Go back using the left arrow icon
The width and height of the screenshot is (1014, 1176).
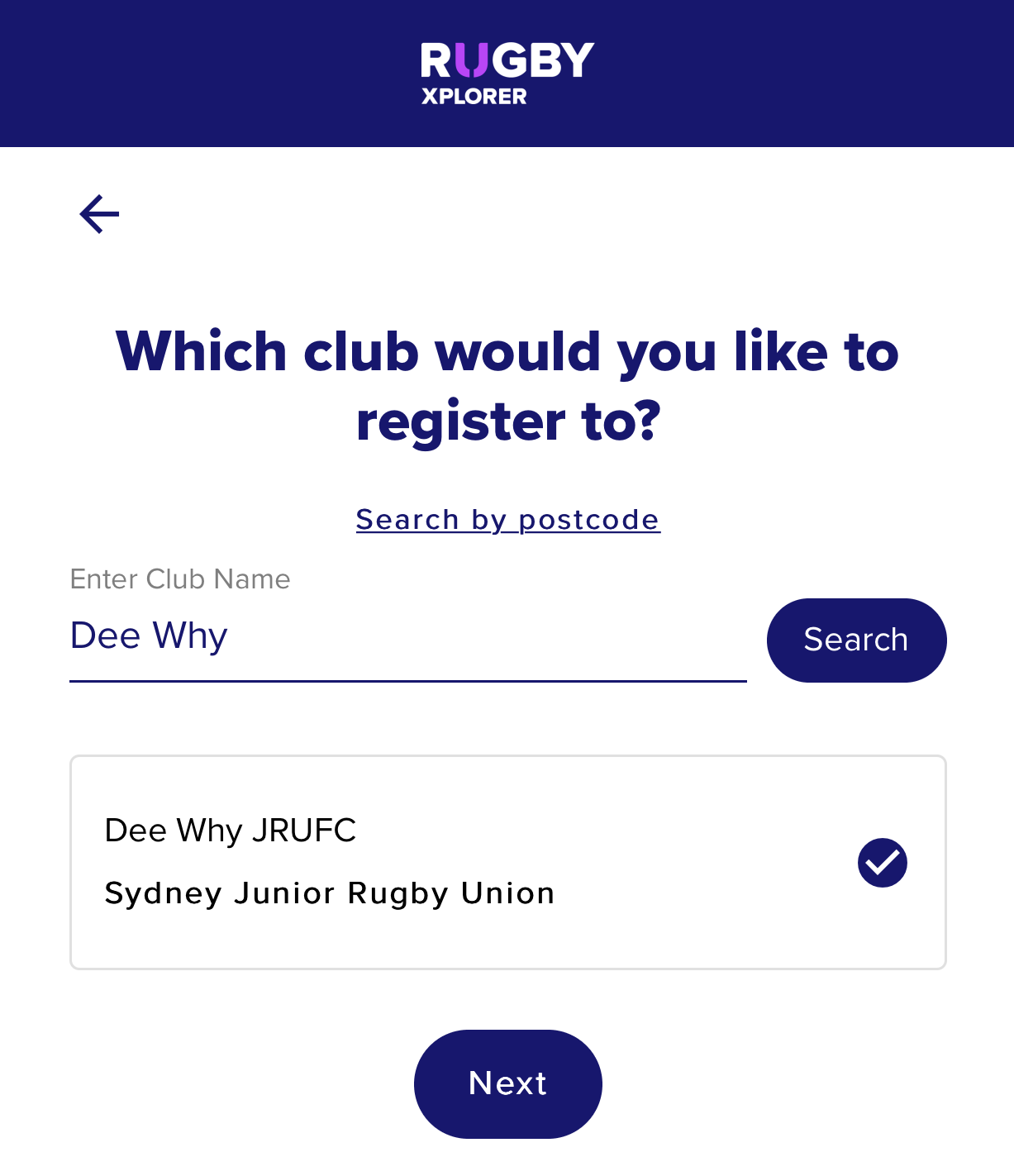click(99, 214)
